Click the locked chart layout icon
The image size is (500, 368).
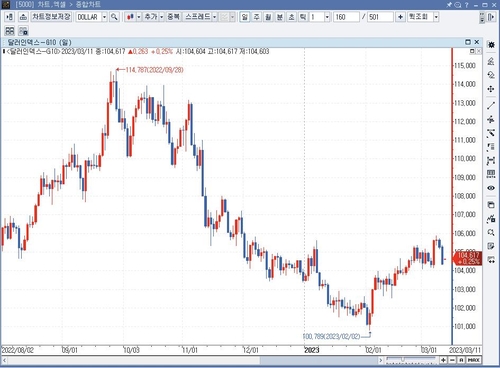click(x=23, y=31)
